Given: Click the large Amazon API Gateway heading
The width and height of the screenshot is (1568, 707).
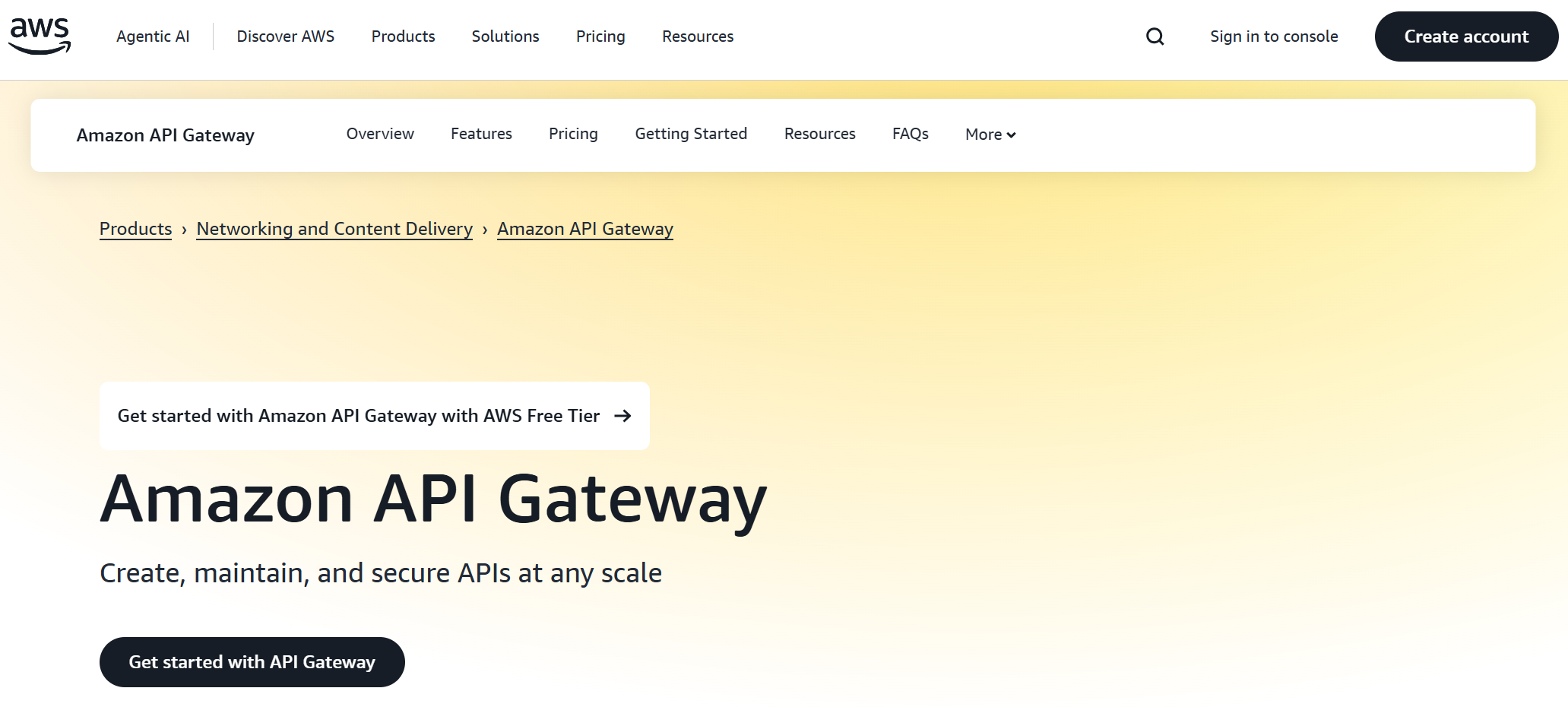Looking at the screenshot, I should click(x=433, y=500).
